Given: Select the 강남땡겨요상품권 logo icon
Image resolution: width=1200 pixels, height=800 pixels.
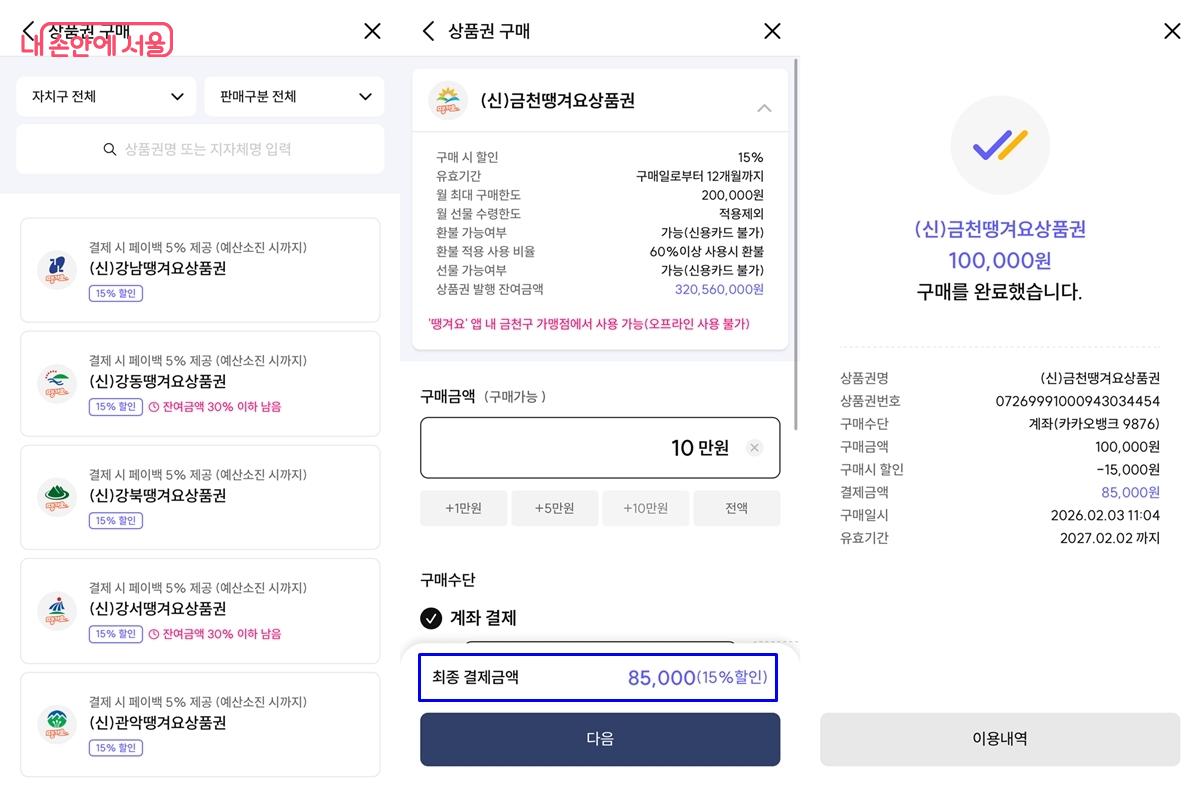Looking at the screenshot, I should point(57,269).
